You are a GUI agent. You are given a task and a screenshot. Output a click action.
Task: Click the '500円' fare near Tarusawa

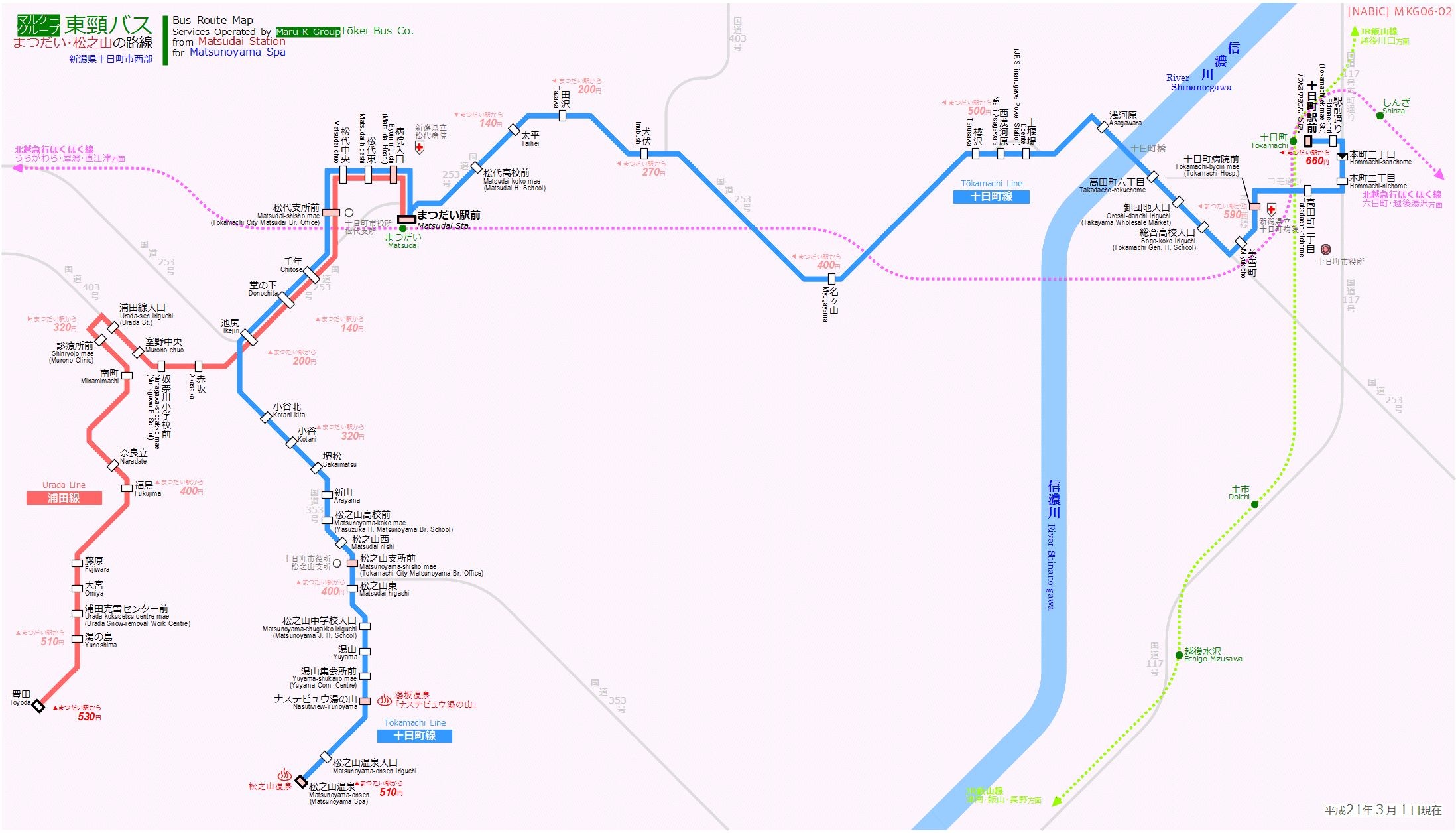979,111
